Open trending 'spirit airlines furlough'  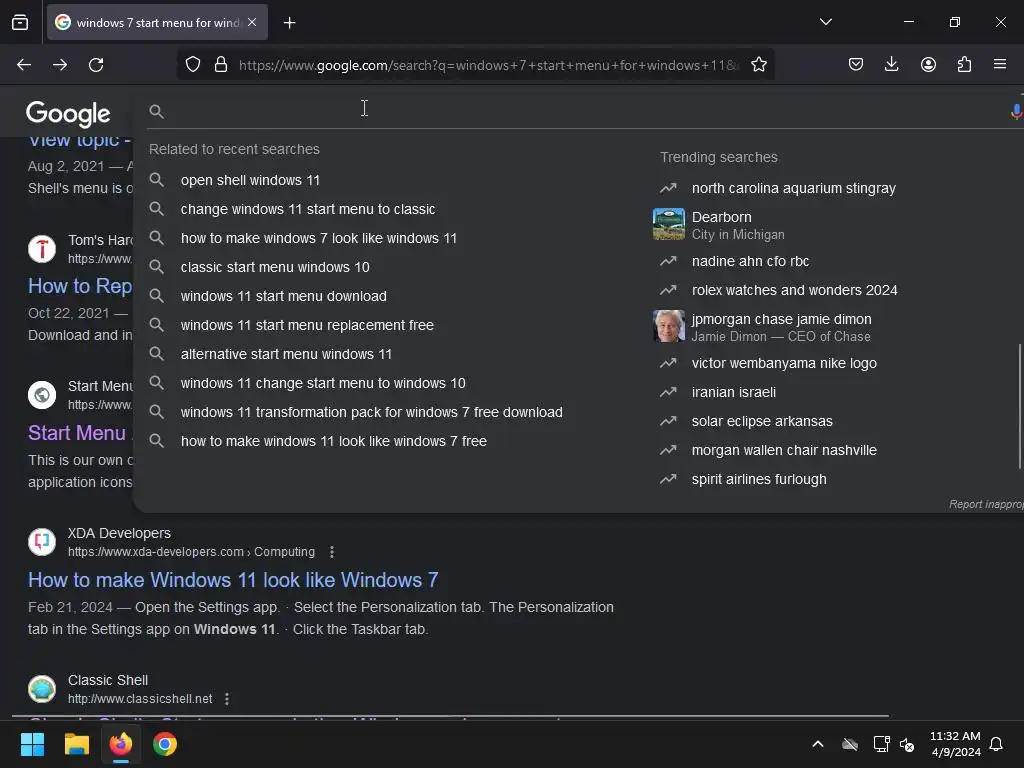tap(759, 479)
